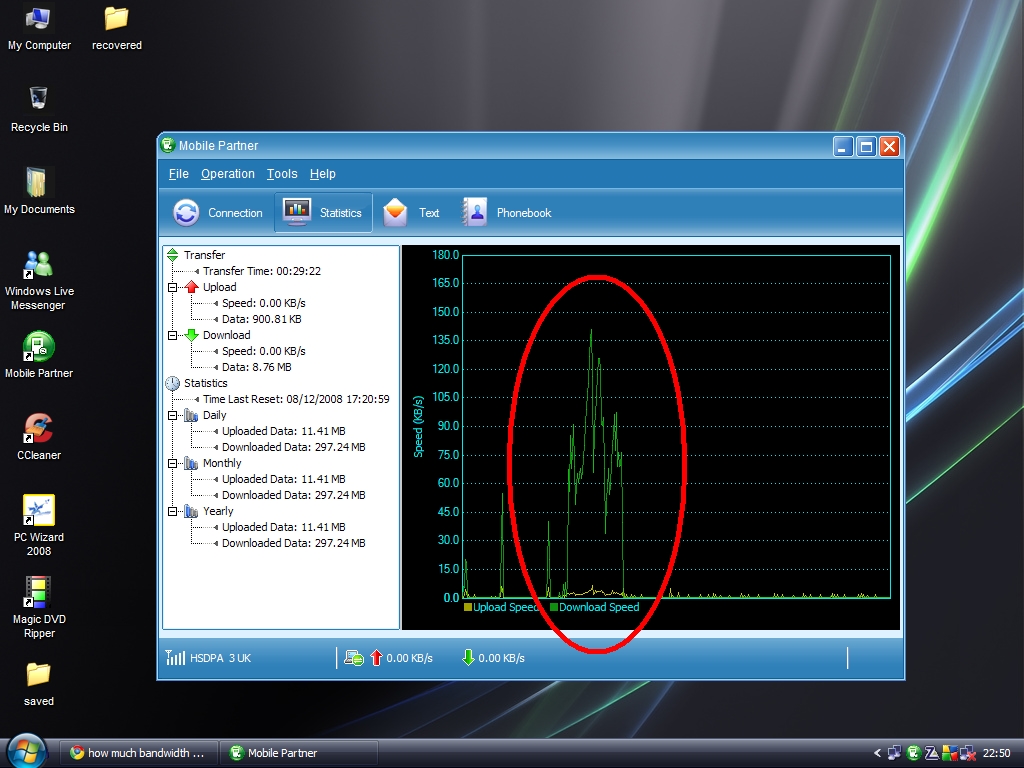Image resolution: width=1024 pixels, height=768 pixels.
Task: Select Windows Live Messenger desktop shortcut
Action: (x=39, y=281)
